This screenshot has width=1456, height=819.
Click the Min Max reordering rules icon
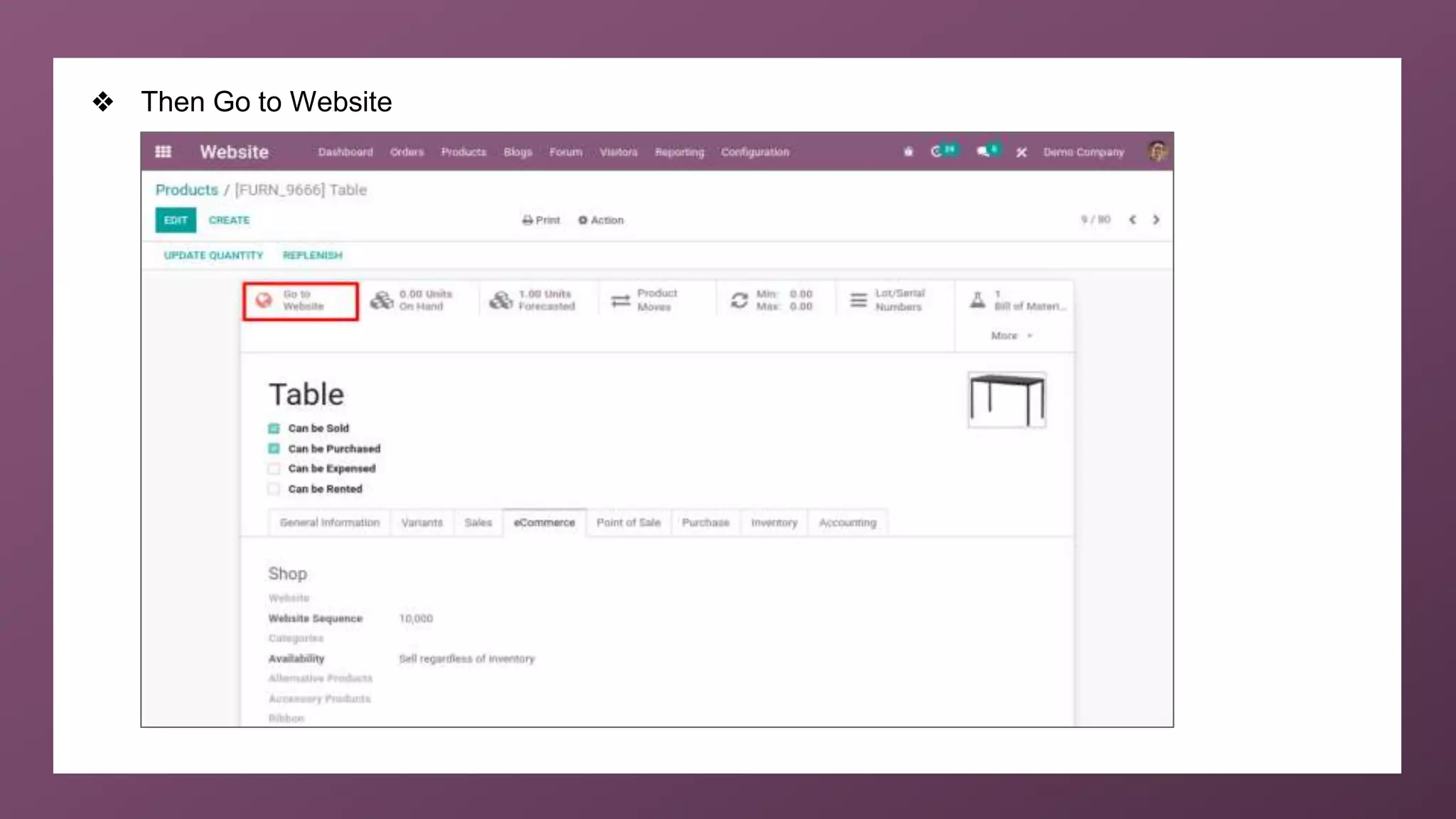point(739,301)
